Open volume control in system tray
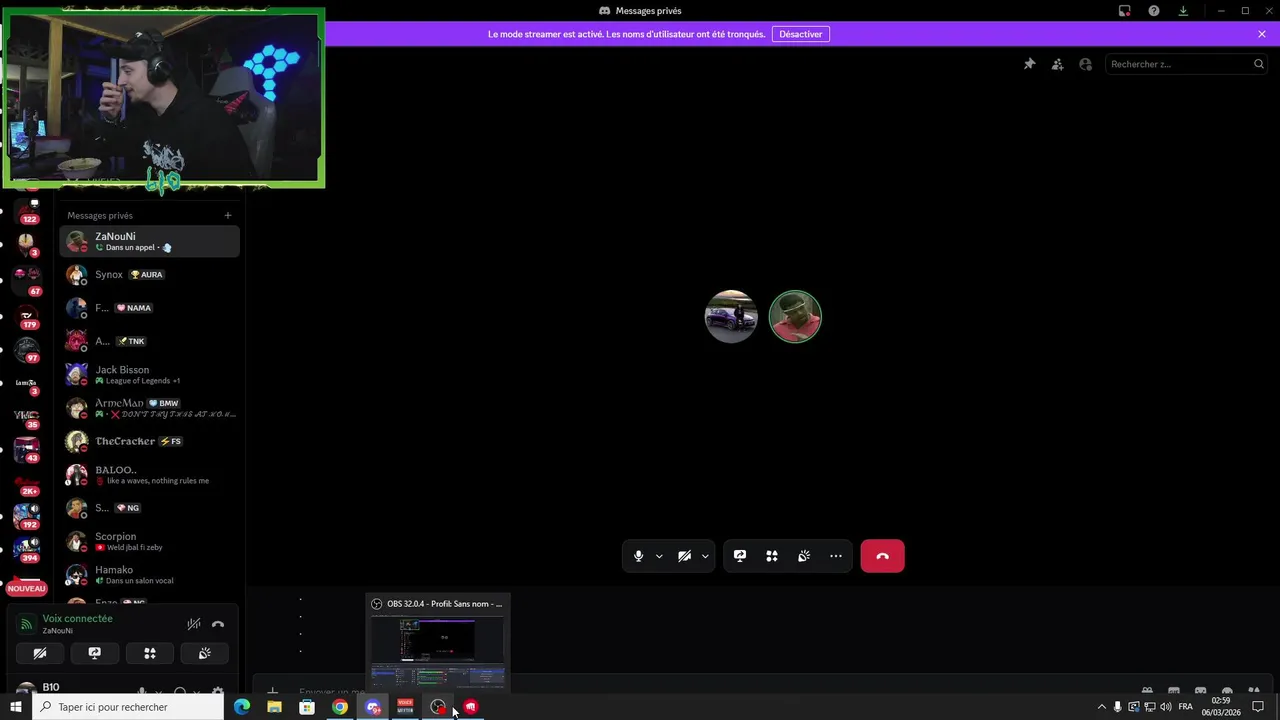The image size is (1280, 720). coord(1166,707)
